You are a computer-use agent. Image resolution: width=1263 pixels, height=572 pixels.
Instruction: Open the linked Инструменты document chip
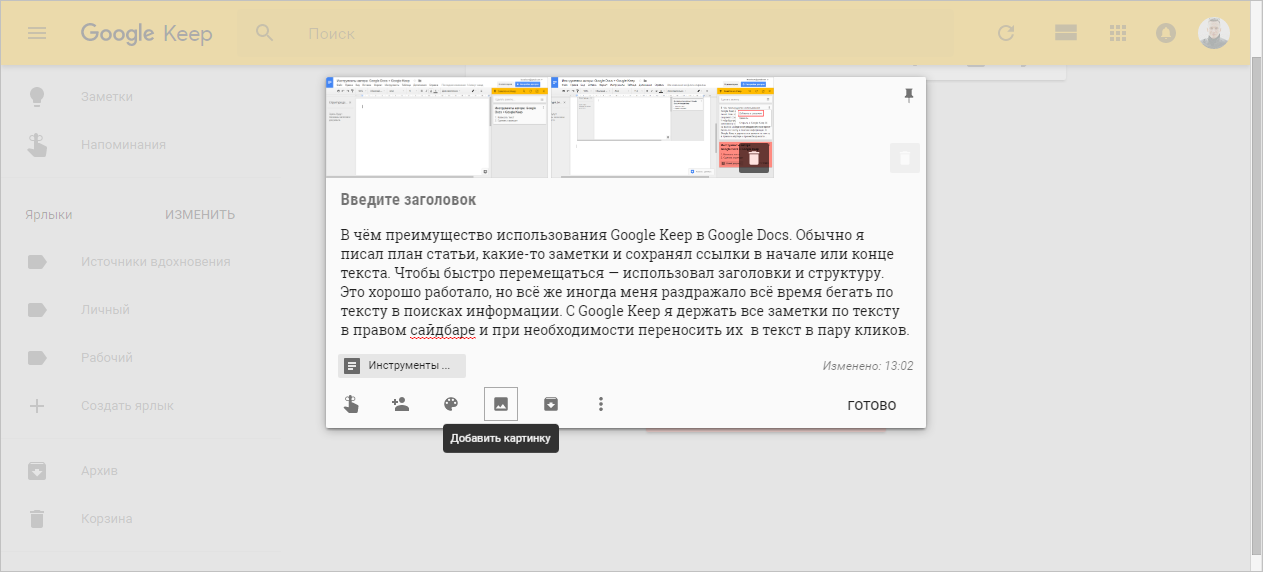tap(402, 366)
